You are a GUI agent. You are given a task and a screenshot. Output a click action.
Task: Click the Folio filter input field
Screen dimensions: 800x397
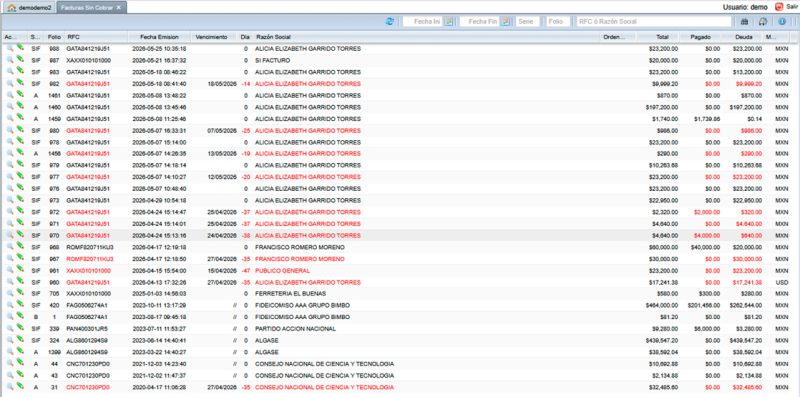coord(558,21)
